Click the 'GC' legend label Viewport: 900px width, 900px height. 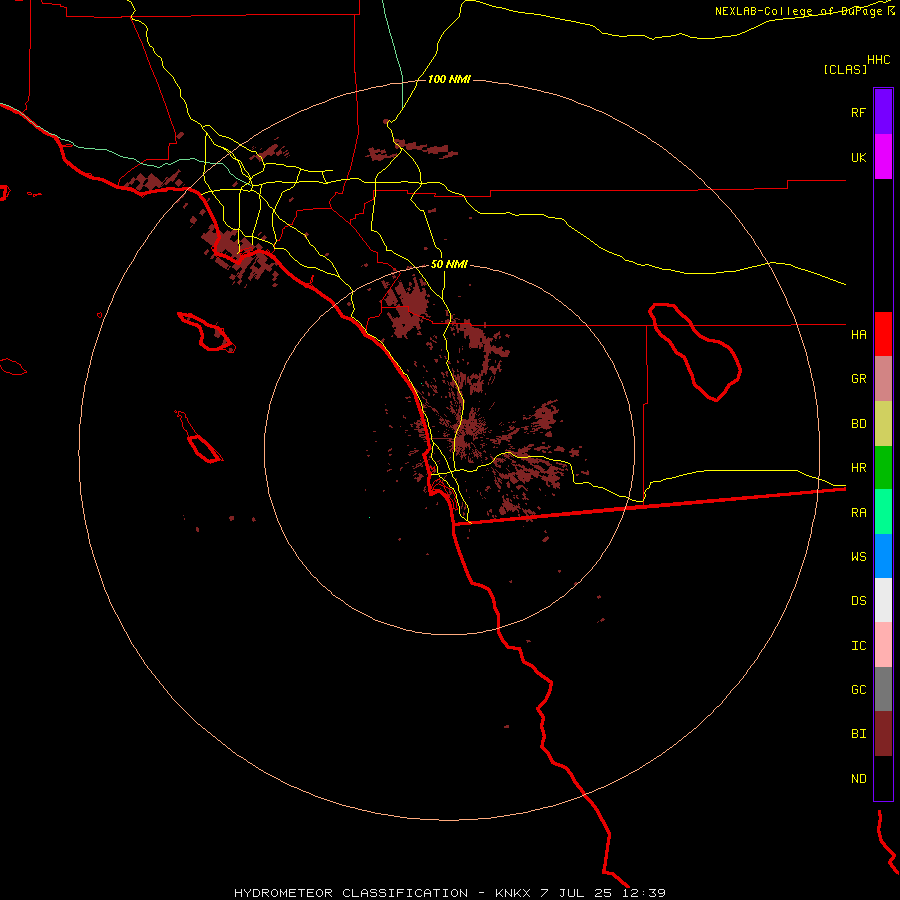(858, 690)
